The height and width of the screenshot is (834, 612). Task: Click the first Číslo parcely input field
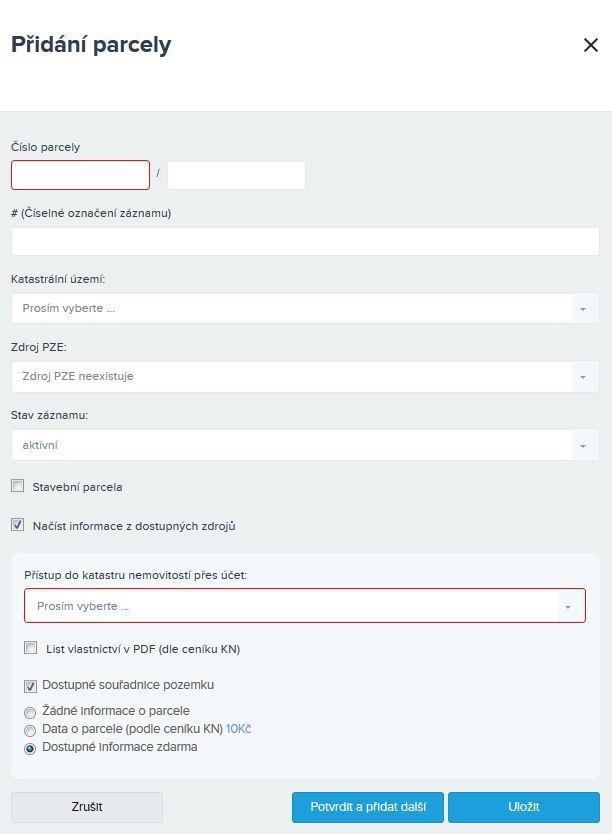(x=80, y=175)
